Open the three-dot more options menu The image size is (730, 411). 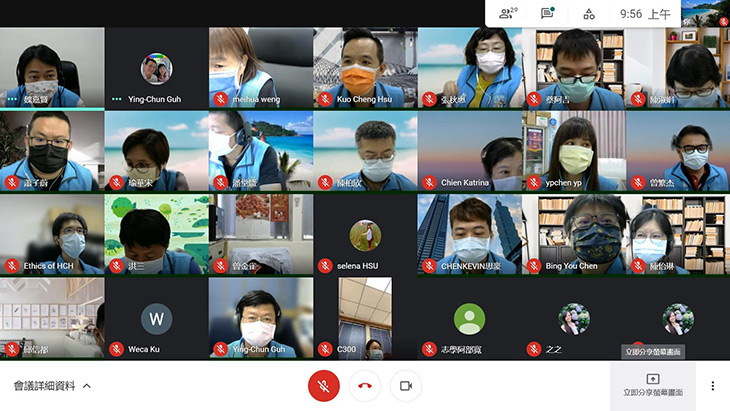click(712, 386)
